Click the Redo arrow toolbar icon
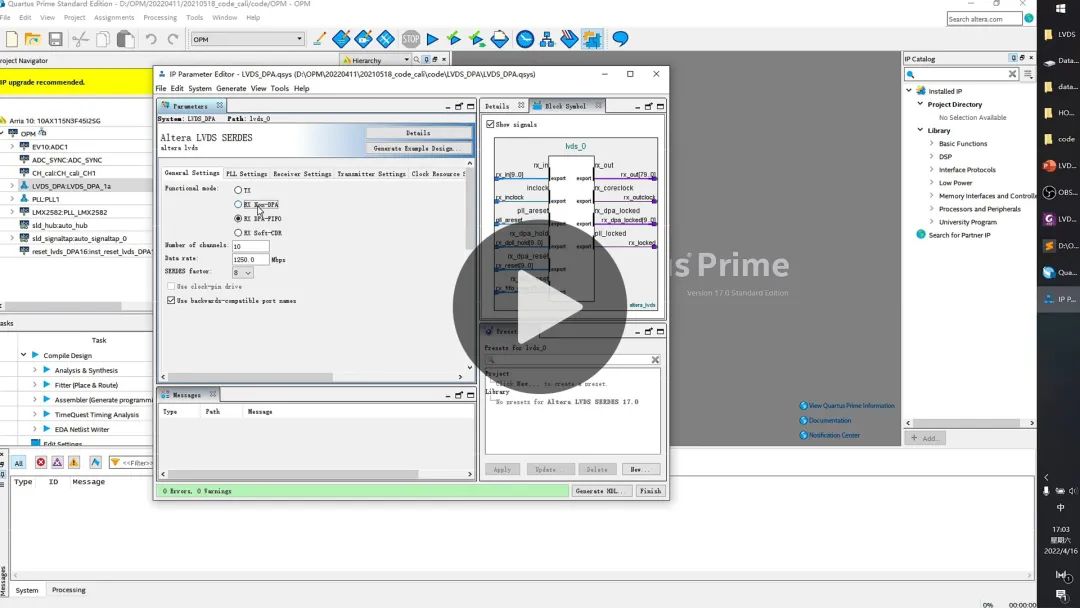 coord(173,39)
